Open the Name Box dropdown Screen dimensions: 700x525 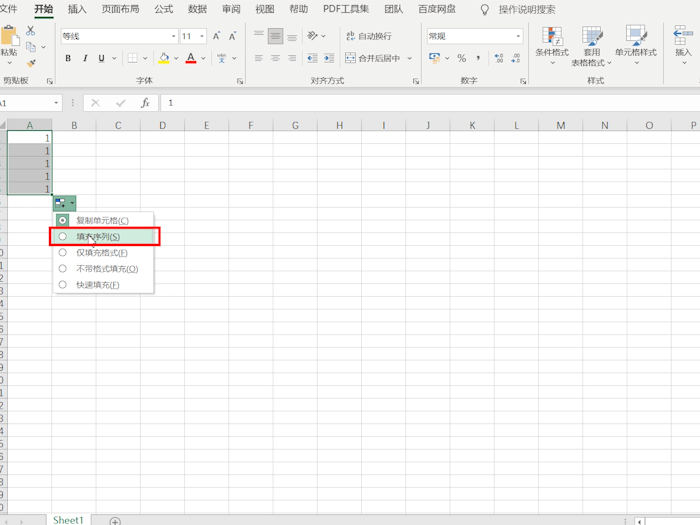click(56, 103)
